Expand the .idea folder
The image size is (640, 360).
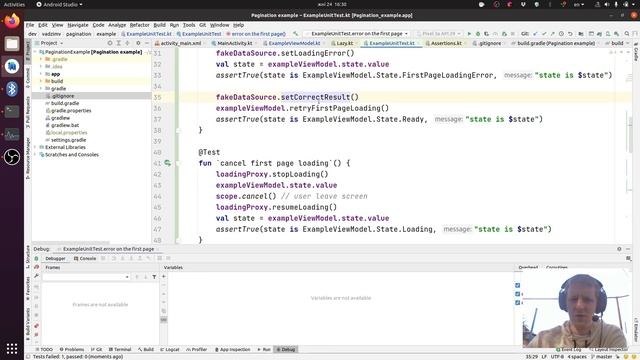pos(41,67)
